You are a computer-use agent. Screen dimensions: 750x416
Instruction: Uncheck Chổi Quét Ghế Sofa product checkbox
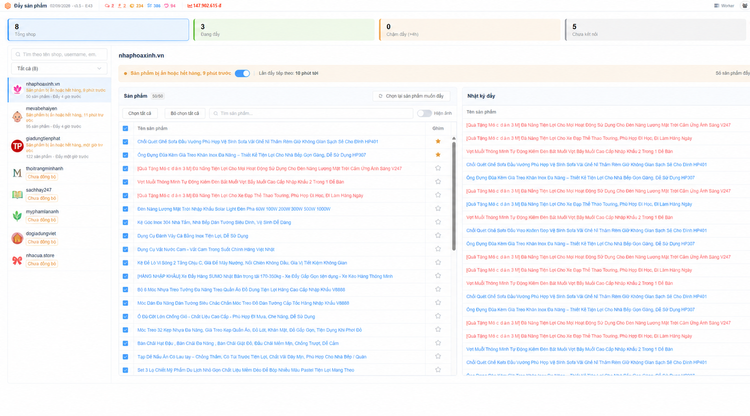click(x=125, y=142)
